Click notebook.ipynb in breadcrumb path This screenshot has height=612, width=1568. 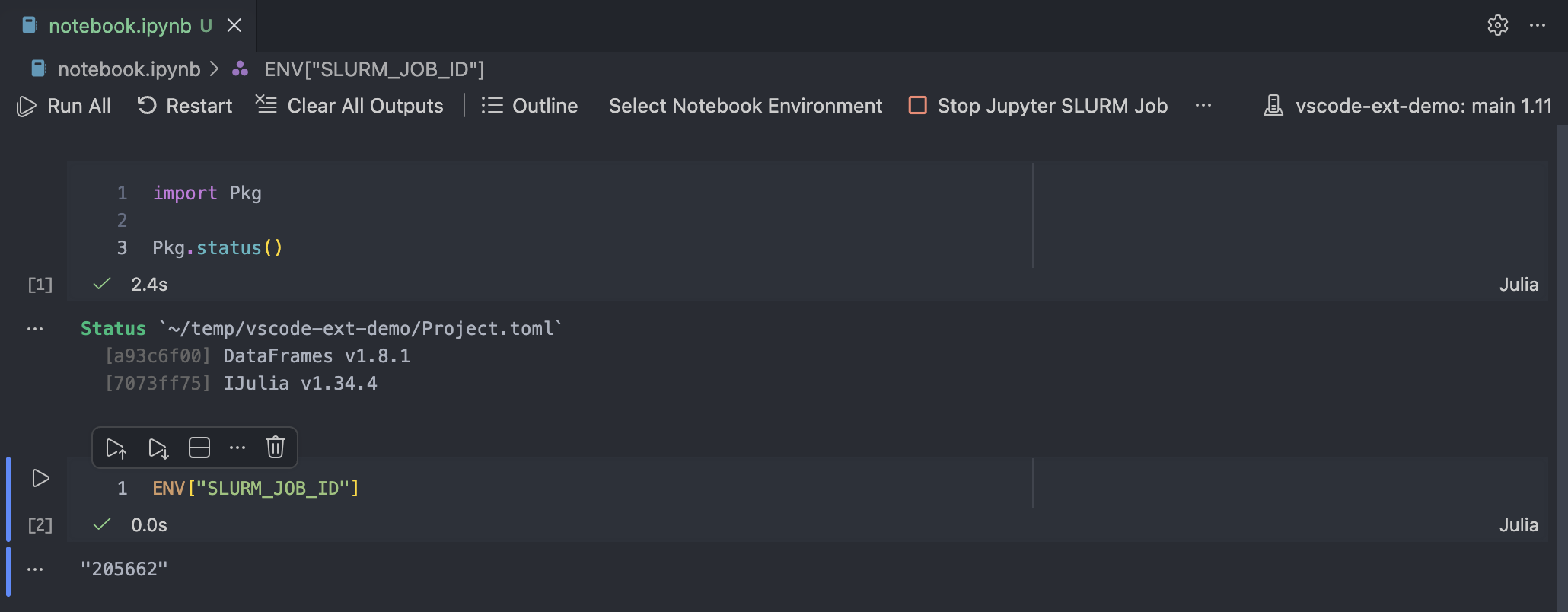[129, 69]
